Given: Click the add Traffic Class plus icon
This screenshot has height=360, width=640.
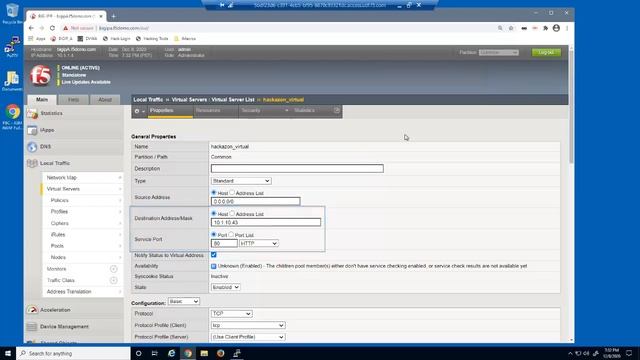Looking at the screenshot, I should [x=113, y=280].
